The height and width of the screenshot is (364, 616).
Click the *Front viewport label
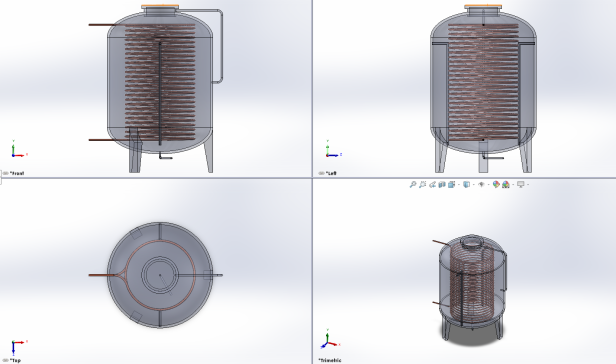point(17,173)
